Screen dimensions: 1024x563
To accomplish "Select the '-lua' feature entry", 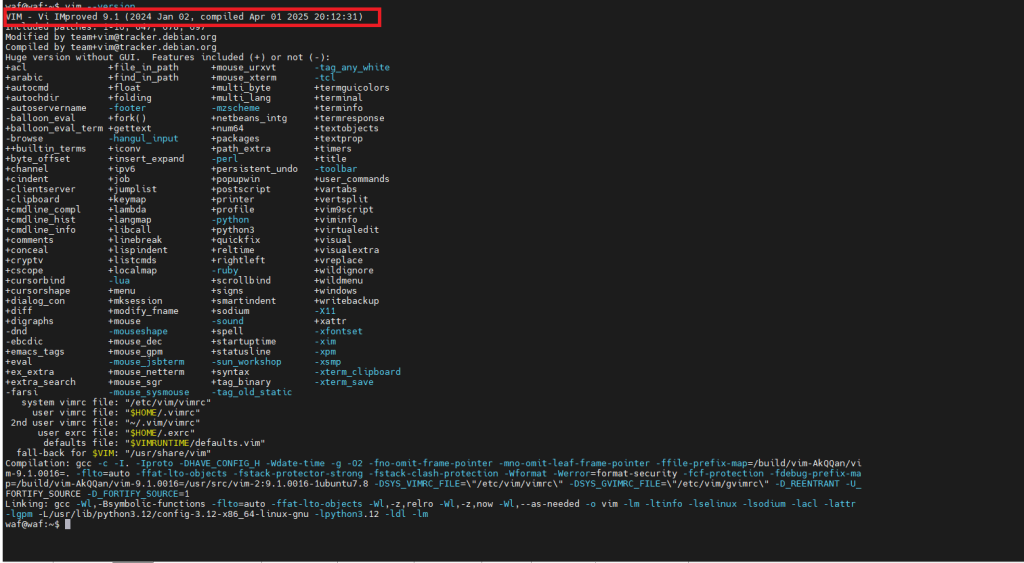I will (x=119, y=280).
